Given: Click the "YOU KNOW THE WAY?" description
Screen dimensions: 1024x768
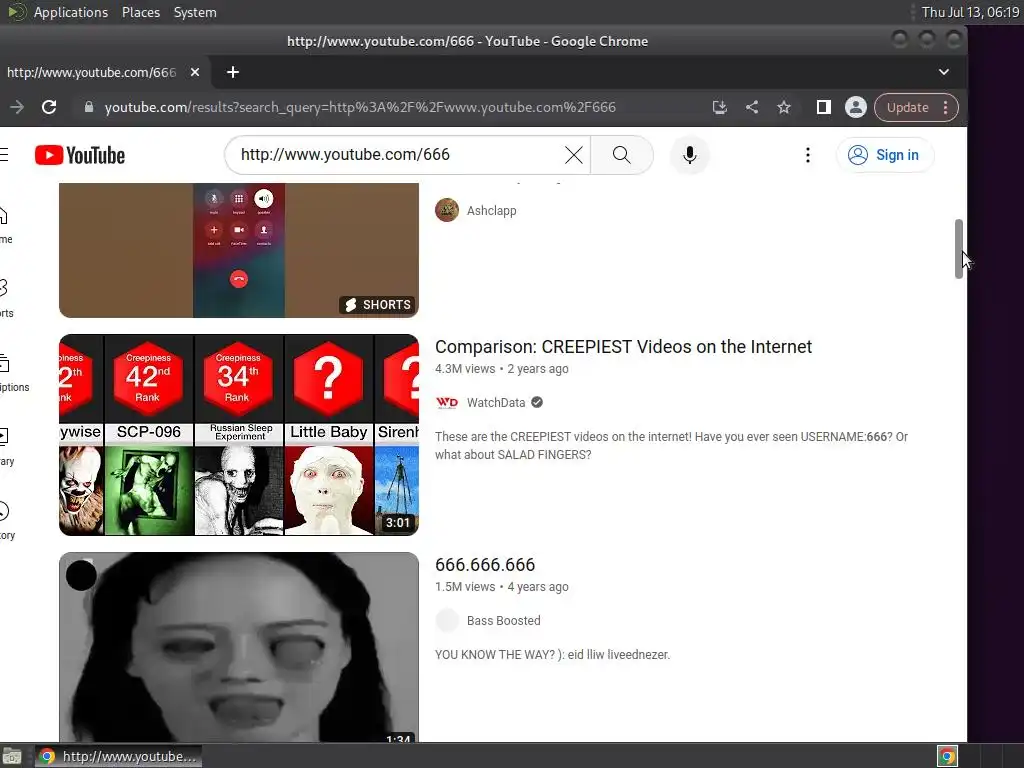Looking at the screenshot, I should tap(552, 655).
